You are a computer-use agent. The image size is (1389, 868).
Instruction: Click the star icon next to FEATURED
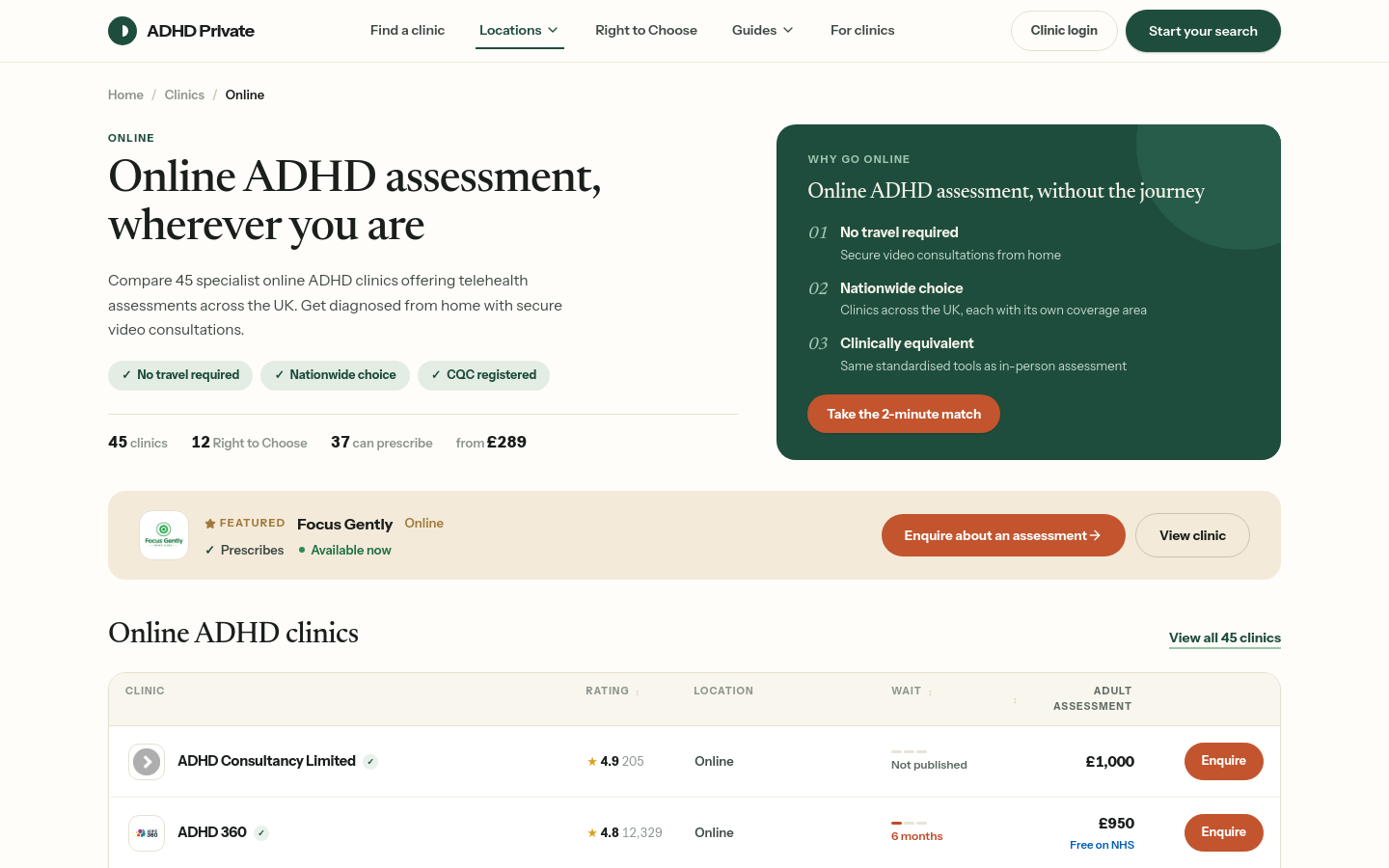pyautogui.click(x=210, y=524)
